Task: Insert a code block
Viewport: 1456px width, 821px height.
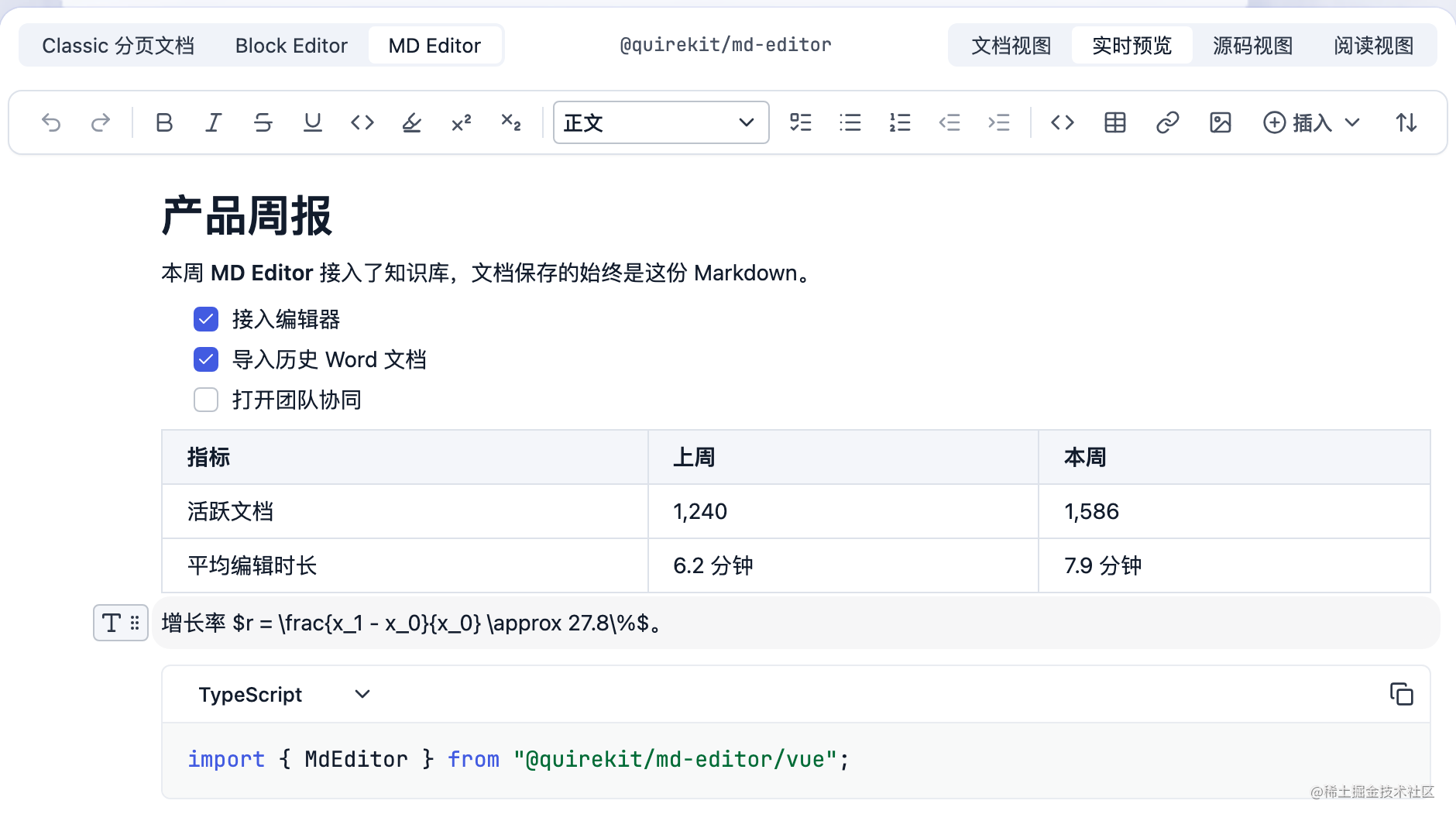Action: [x=1063, y=122]
